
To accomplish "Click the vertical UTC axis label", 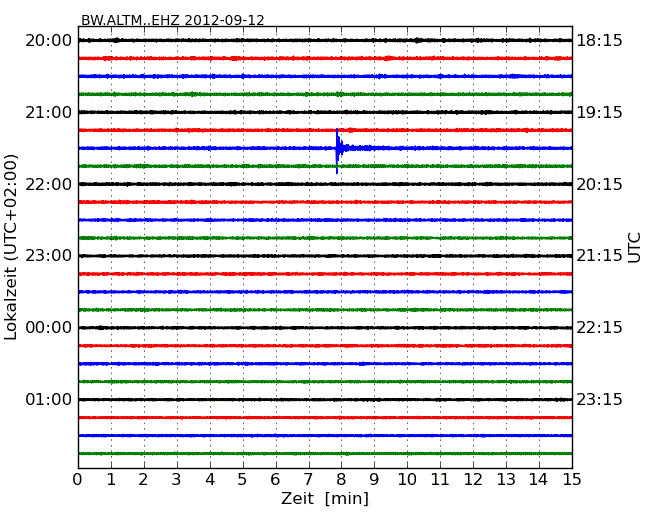I will 634,248.
